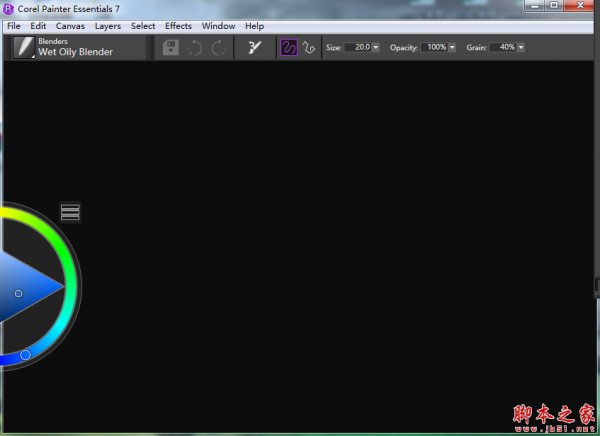The image size is (600, 436).
Task: Maximize the Corel Painter window
Action: 554,6
